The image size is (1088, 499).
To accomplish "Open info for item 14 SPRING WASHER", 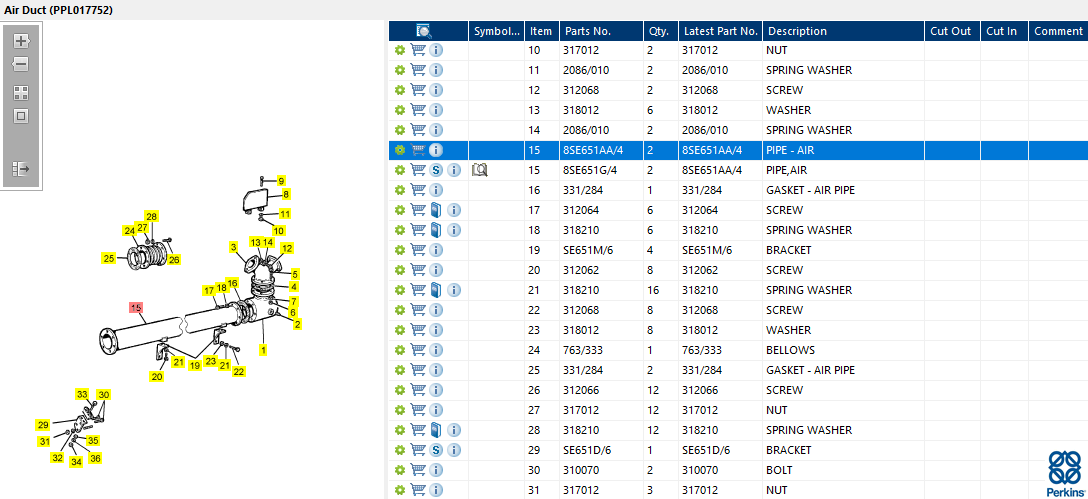I will pyautogui.click(x=436, y=130).
